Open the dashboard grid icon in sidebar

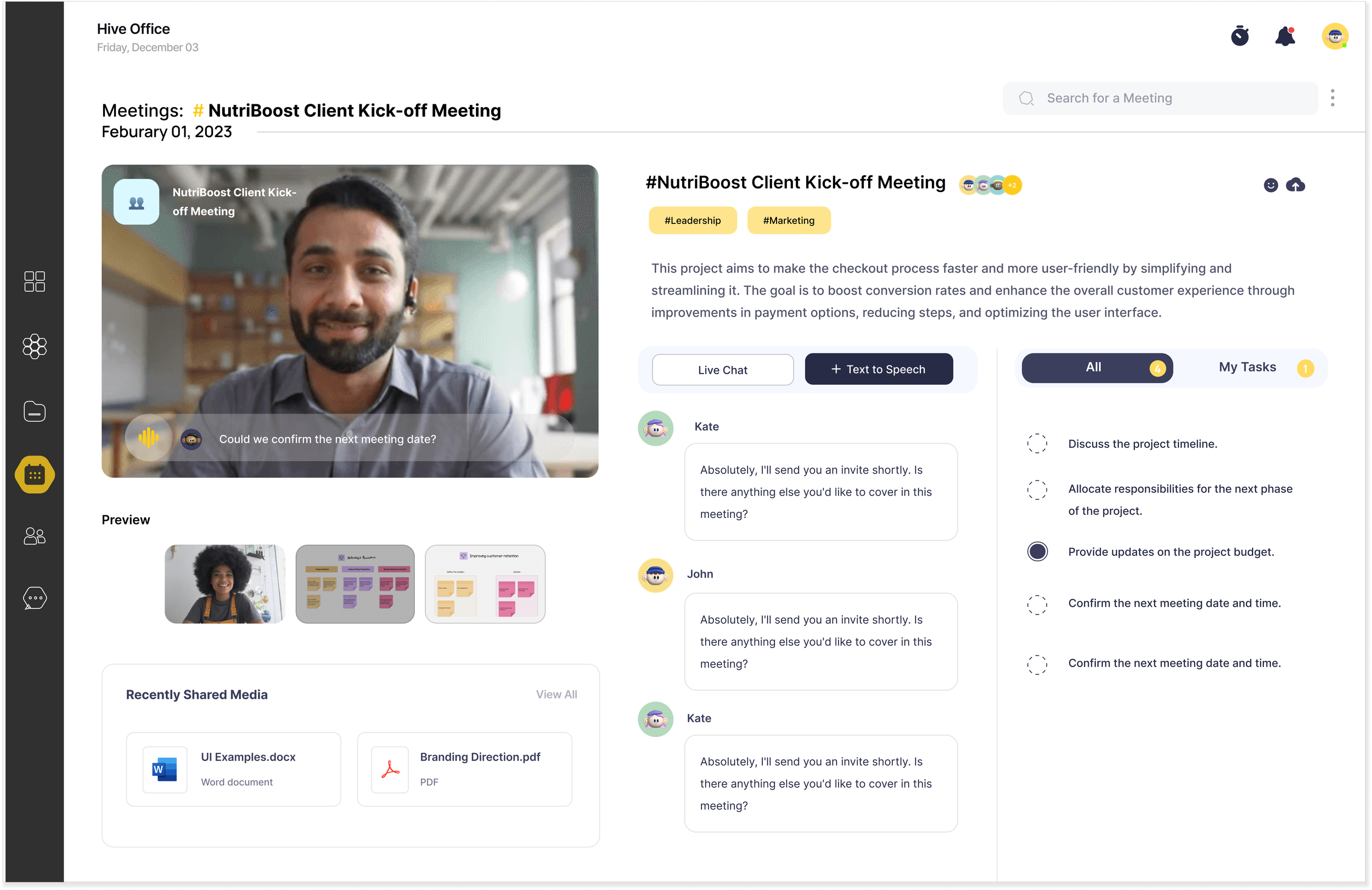tap(35, 281)
